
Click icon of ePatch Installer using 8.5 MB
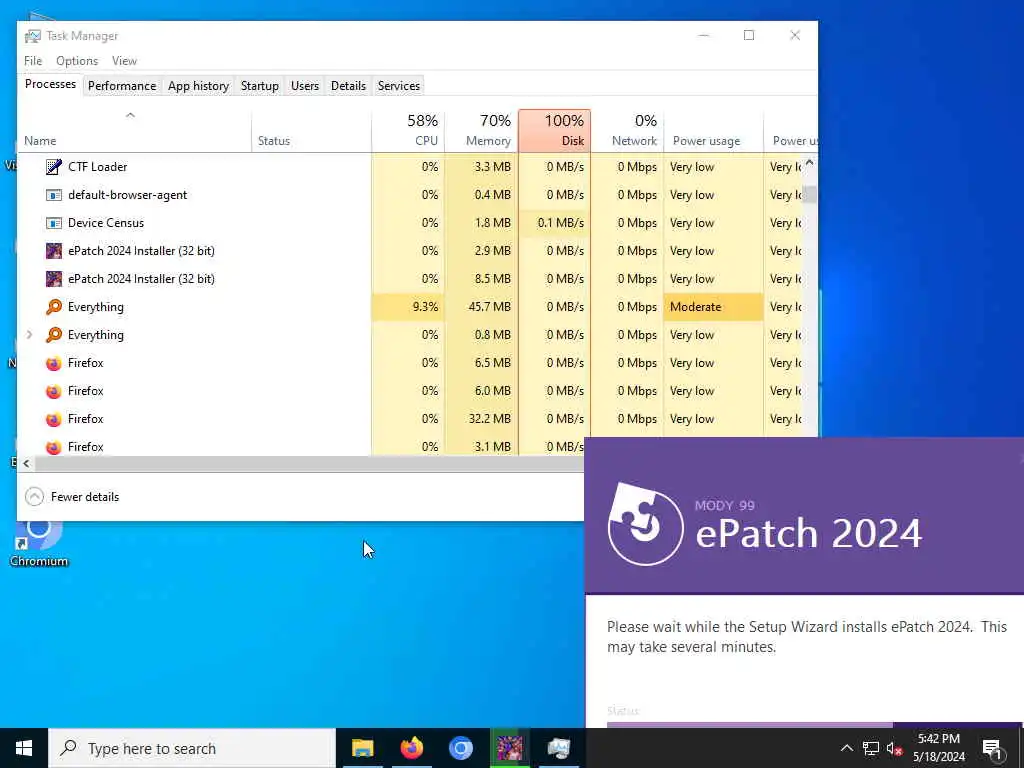pos(54,279)
